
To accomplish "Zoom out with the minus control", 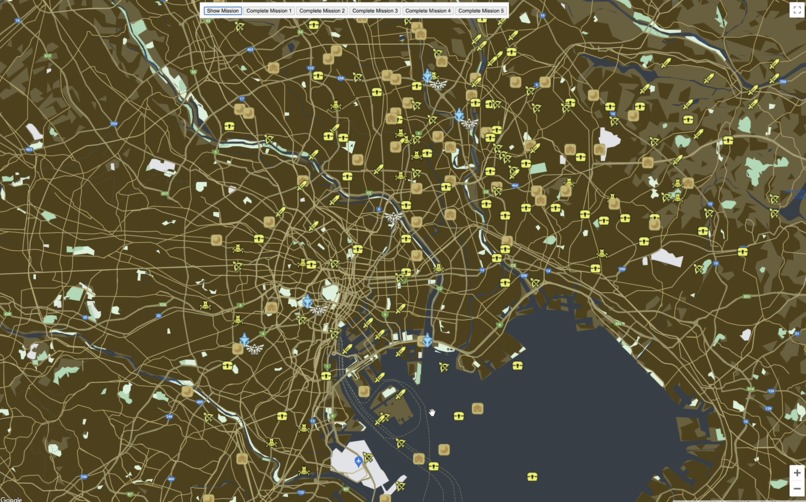I will click(x=797, y=488).
